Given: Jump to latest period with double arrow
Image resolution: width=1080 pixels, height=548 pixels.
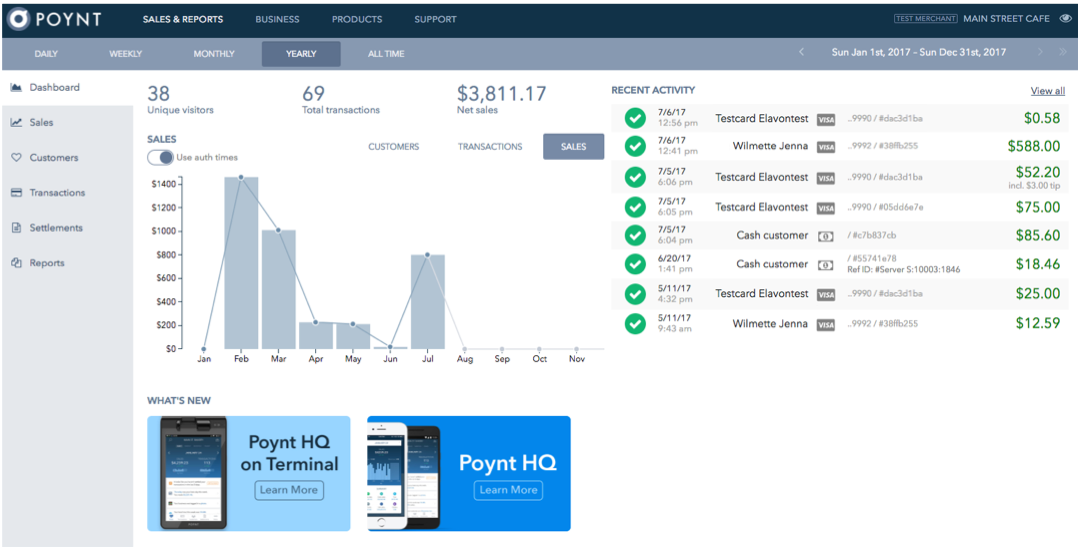Looking at the screenshot, I should [1062, 52].
